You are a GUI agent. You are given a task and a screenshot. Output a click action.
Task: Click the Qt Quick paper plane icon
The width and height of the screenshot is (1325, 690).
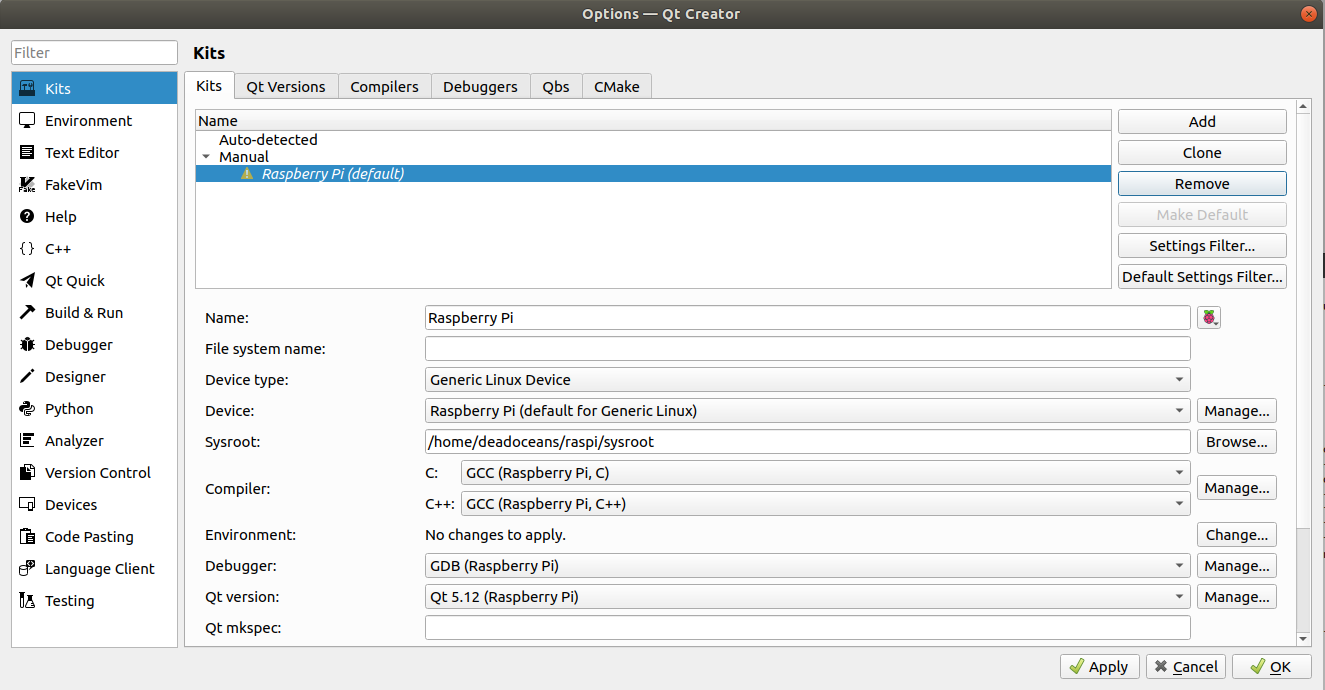(x=27, y=280)
